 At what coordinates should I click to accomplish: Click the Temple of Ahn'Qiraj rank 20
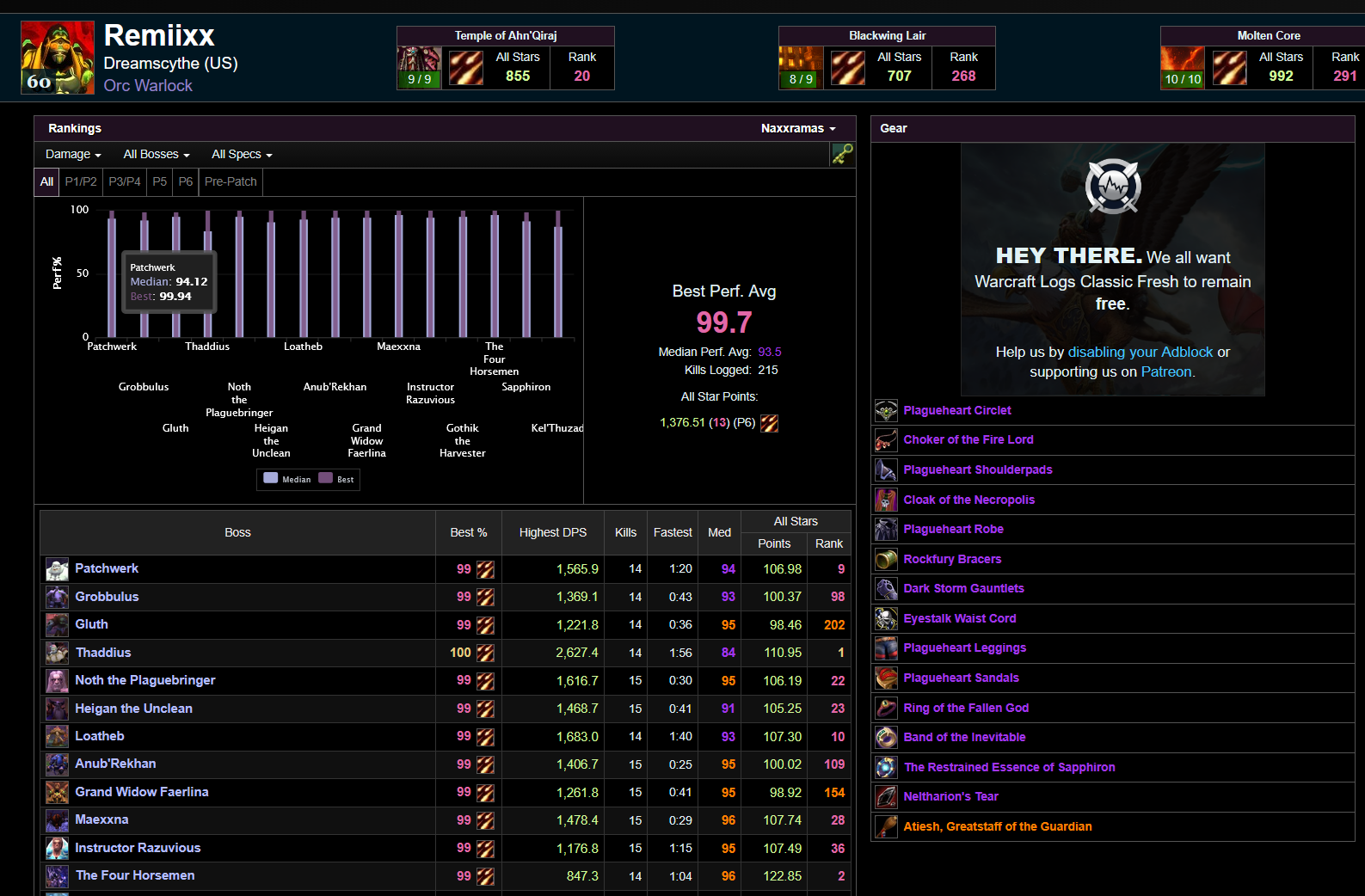coord(582,76)
